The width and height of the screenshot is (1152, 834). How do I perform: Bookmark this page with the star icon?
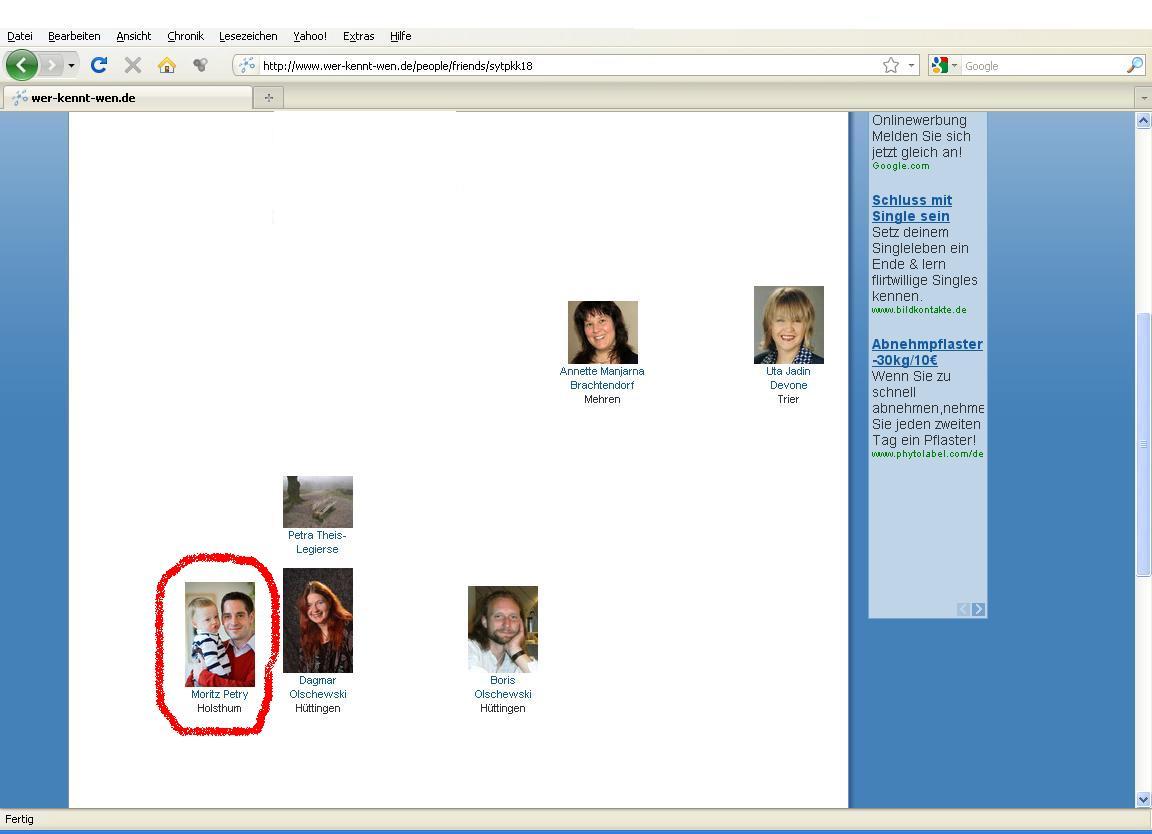point(890,65)
